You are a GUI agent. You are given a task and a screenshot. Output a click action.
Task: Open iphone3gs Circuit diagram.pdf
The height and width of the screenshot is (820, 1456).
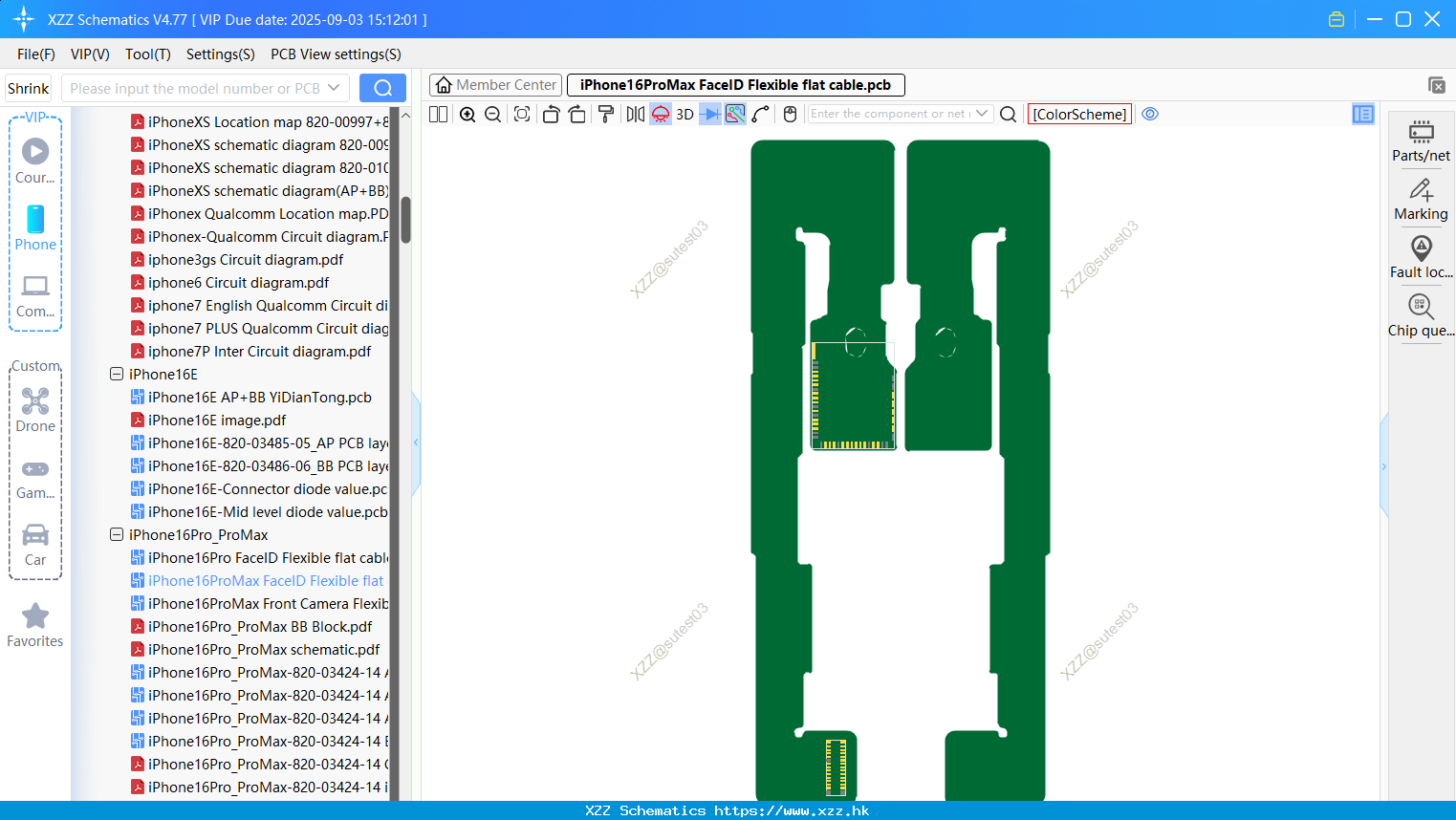[237, 260]
